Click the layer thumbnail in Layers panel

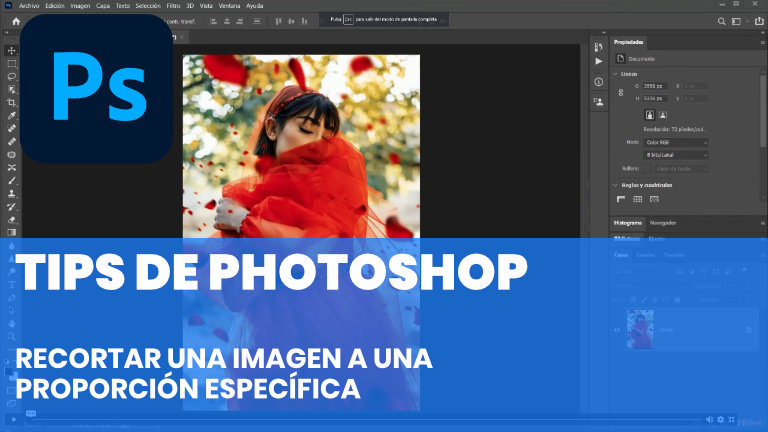coord(640,329)
